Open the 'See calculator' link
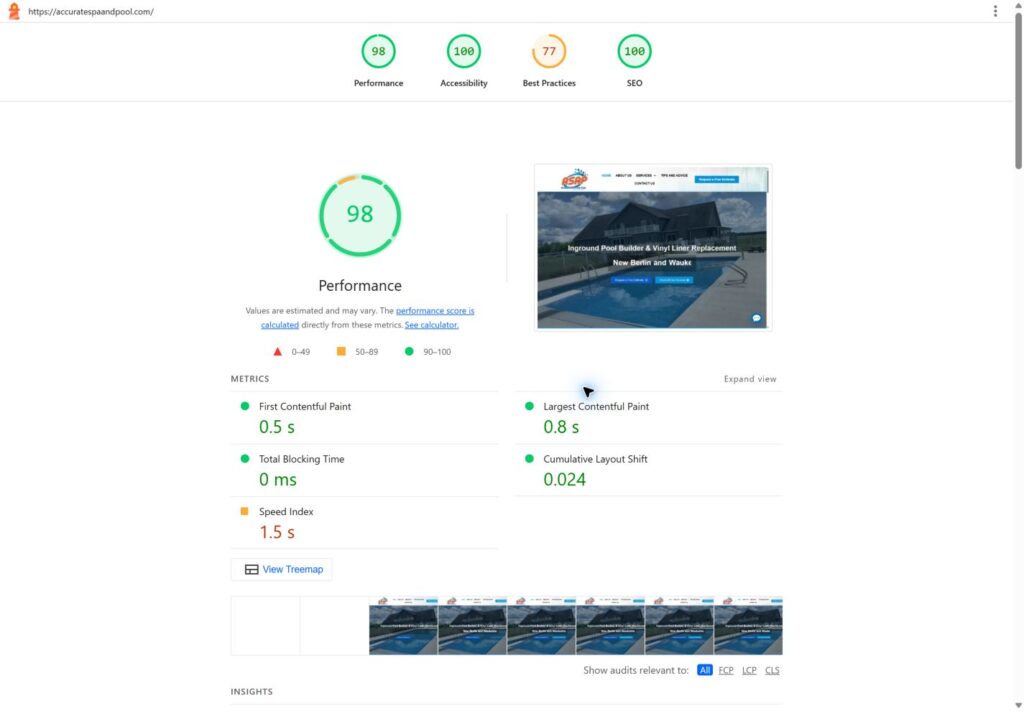Viewport: 1024px width, 711px height. (432, 324)
